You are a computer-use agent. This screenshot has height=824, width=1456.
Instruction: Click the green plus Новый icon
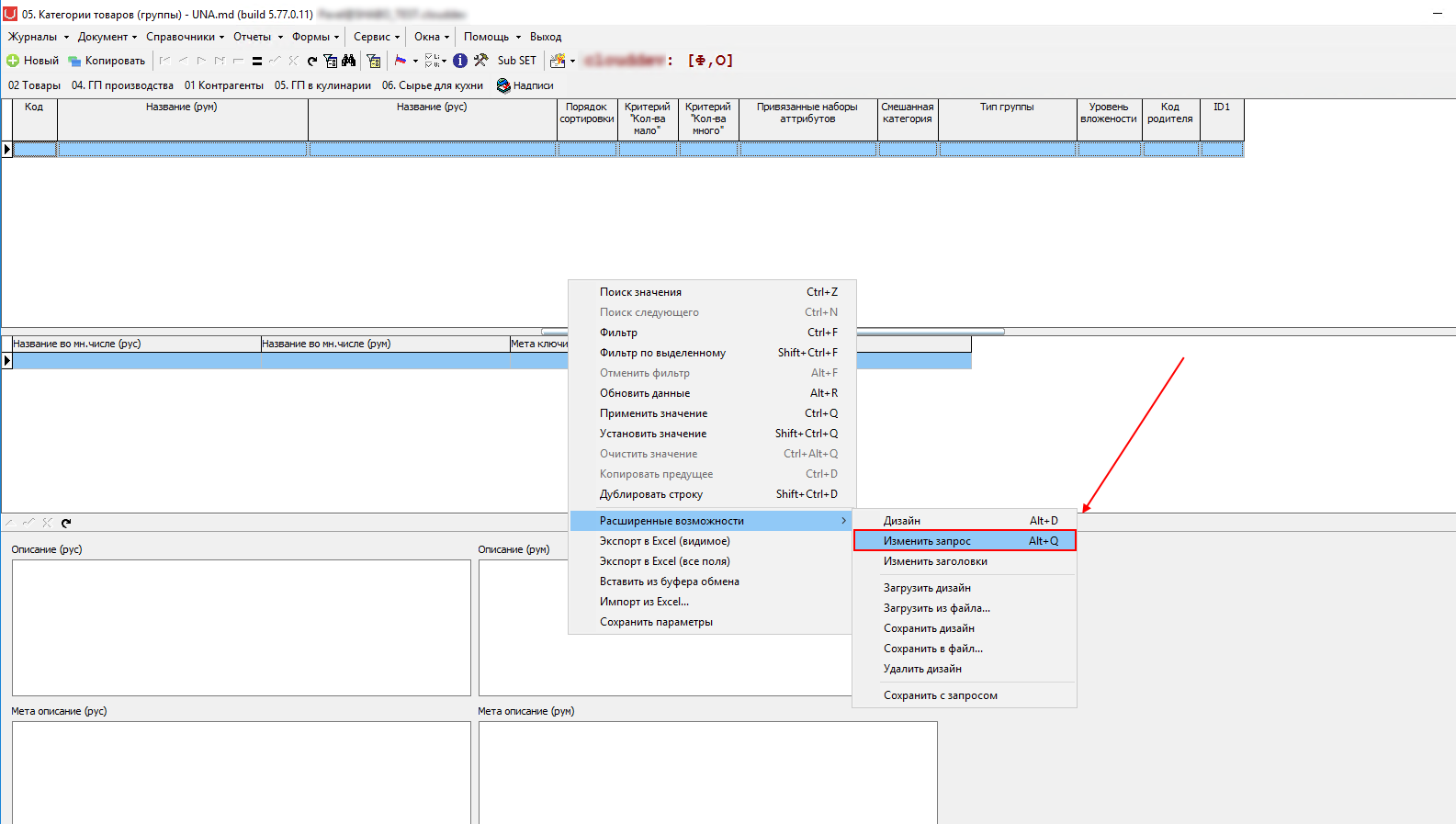coord(13,61)
